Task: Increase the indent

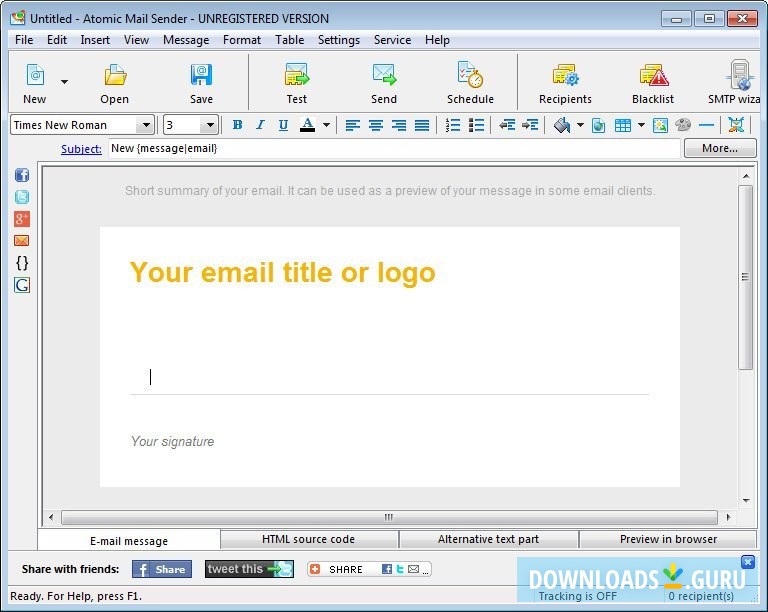Action: click(530, 125)
